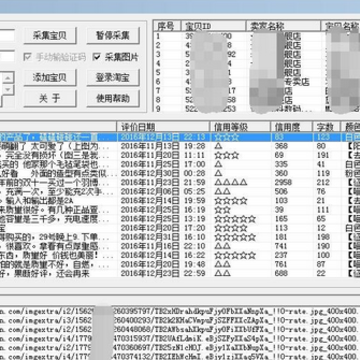Sort by 评价日期 column header
This screenshot has height=360, width=360.
coord(163,127)
